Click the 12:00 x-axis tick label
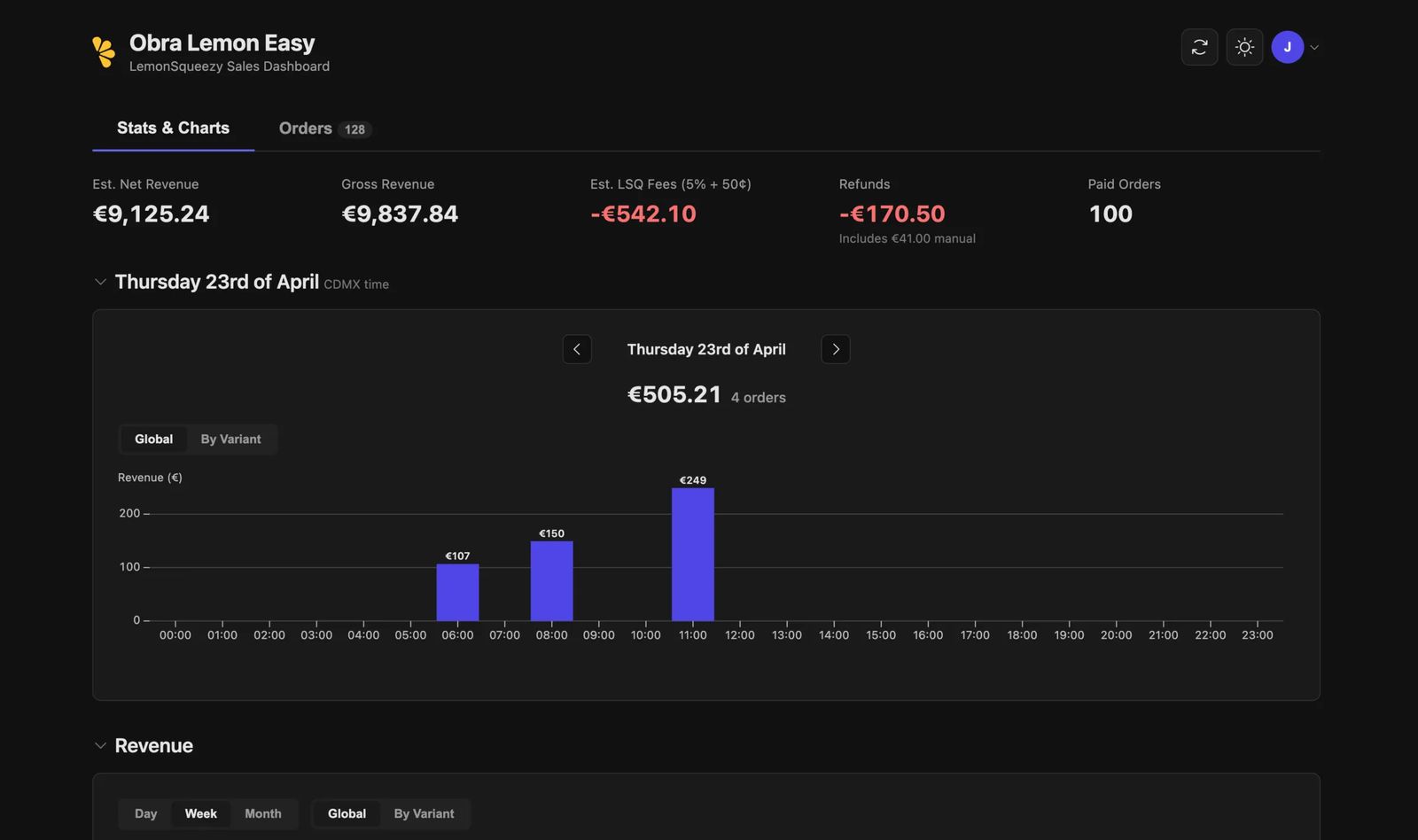This screenshot has width=1418, height=840. (740, 635)
